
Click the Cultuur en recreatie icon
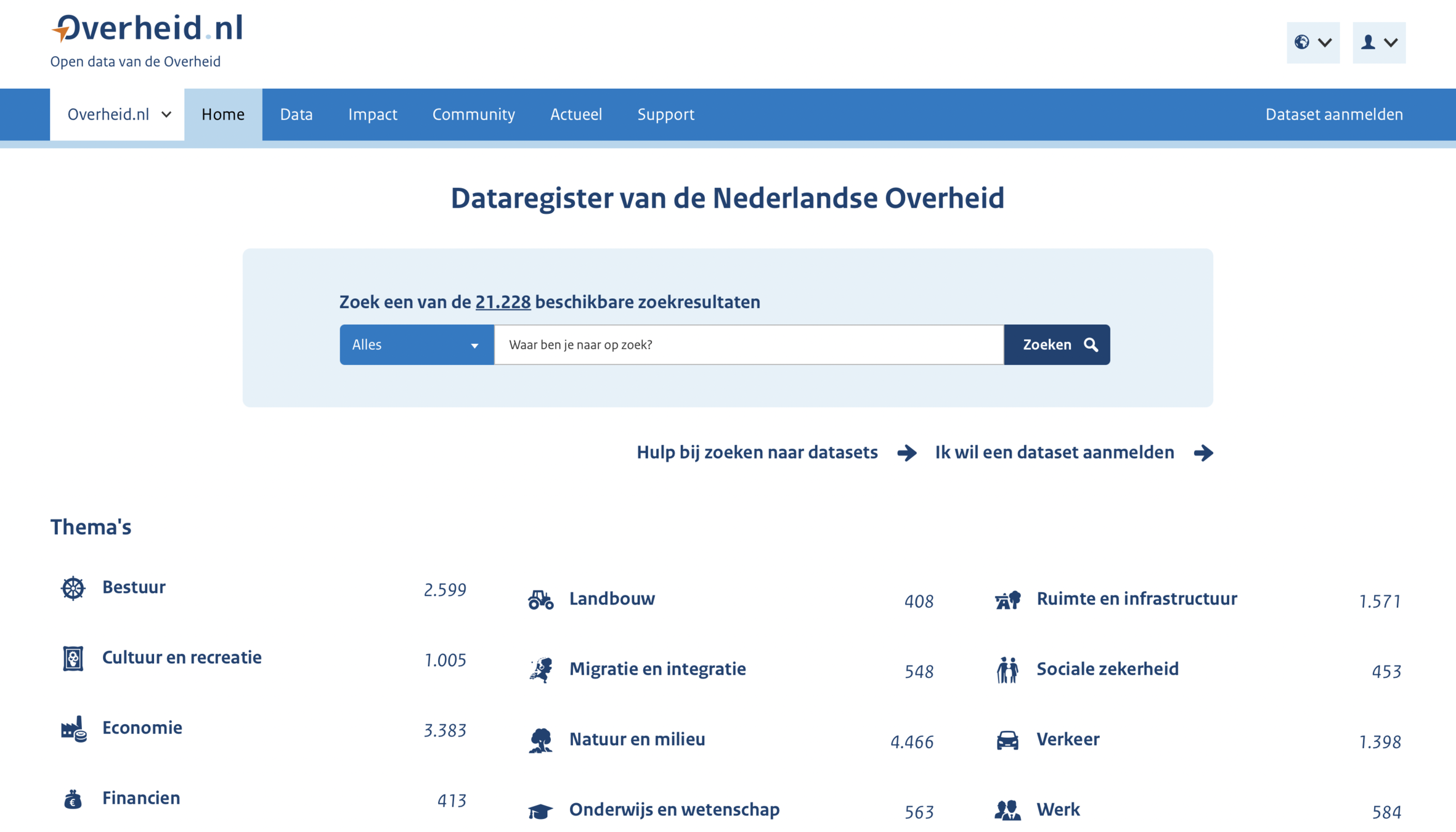[x=73, y=658]
